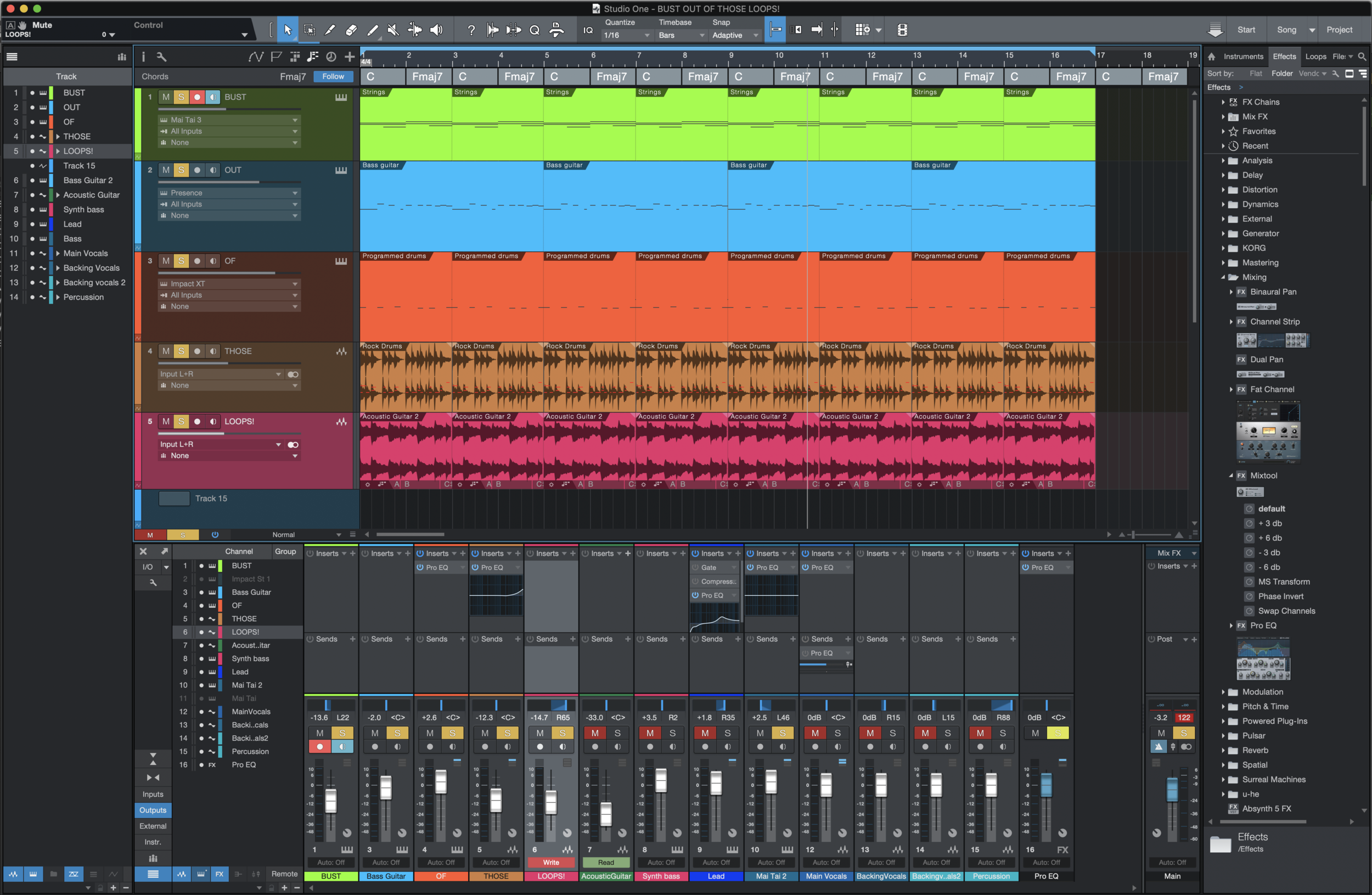Select the Split (knife) tool
1372x895 pixels.
click(x=330, y=30)
